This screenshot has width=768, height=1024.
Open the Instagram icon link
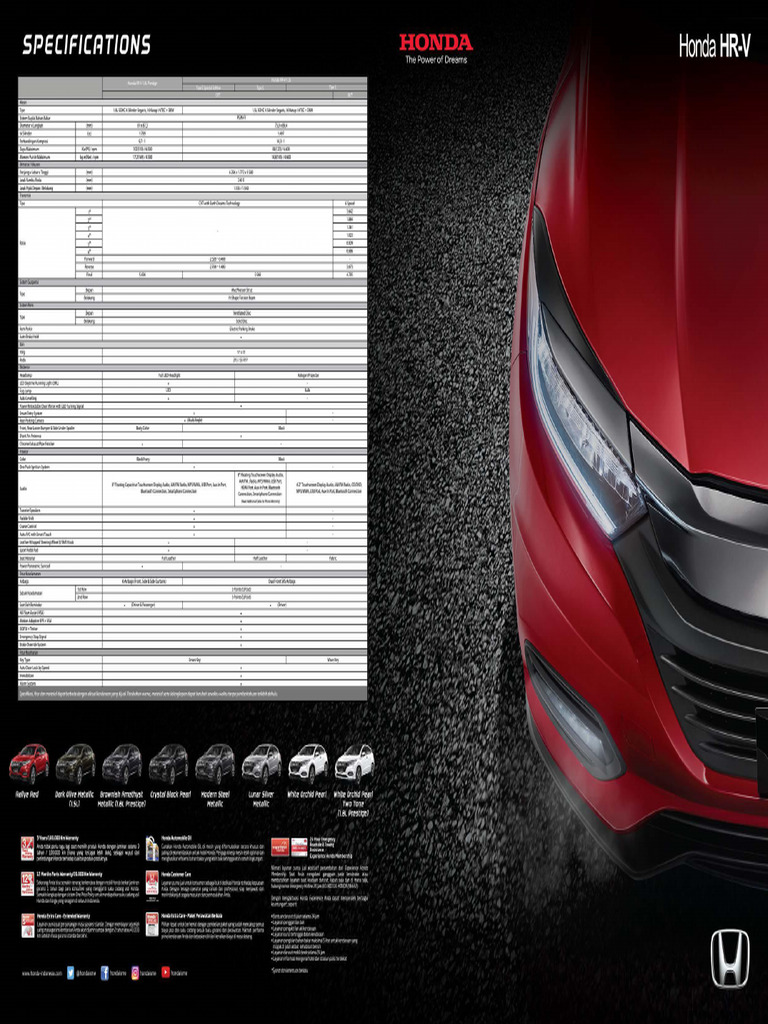coord(135,972)
